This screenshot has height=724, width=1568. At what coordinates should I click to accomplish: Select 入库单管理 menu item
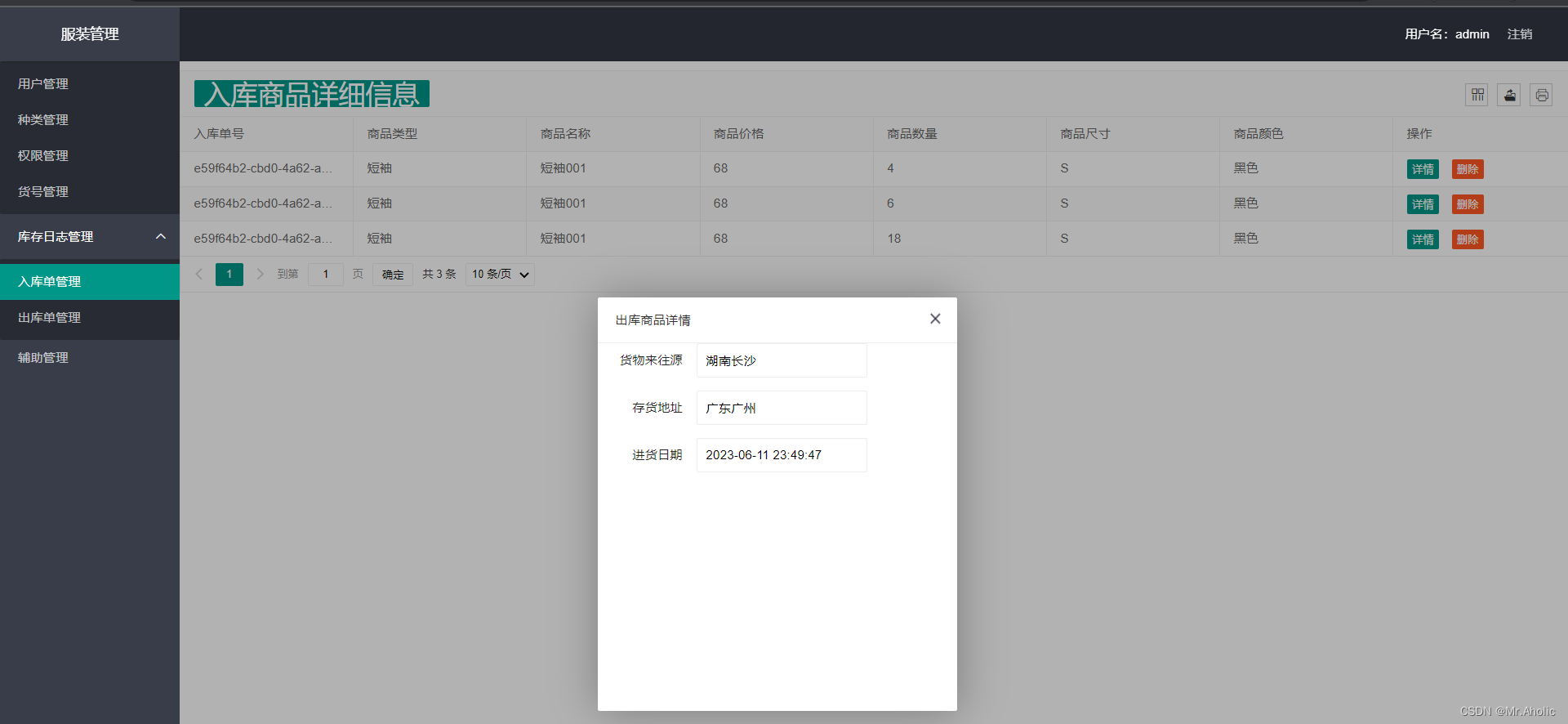point(90,281)
